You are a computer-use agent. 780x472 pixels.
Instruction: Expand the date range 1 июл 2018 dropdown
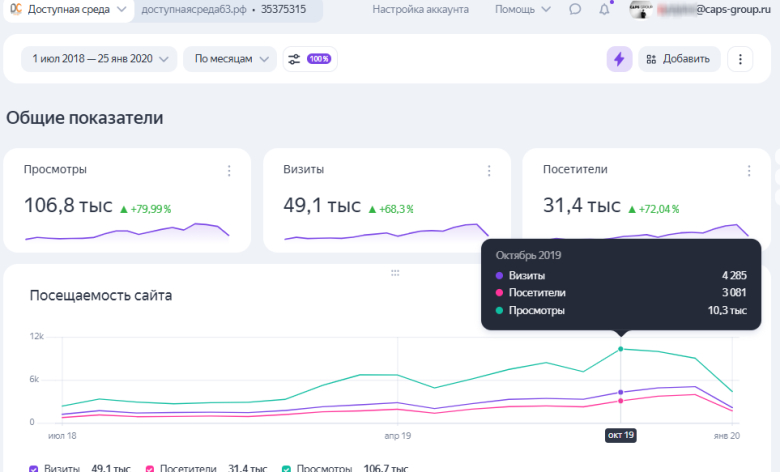click(99, 59)
